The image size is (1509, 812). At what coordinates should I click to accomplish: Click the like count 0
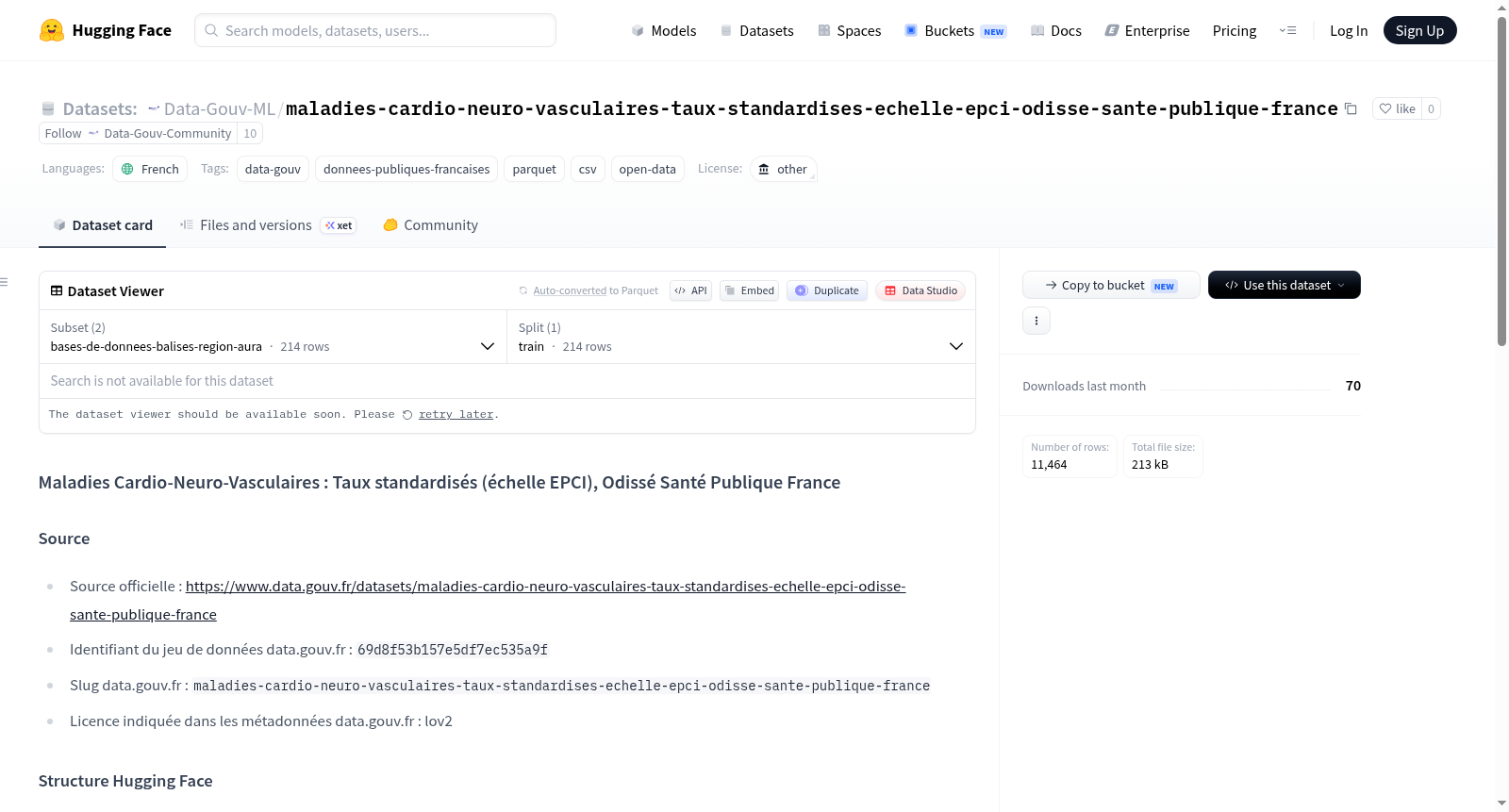pyautogui.click(x=1431, y=108)
